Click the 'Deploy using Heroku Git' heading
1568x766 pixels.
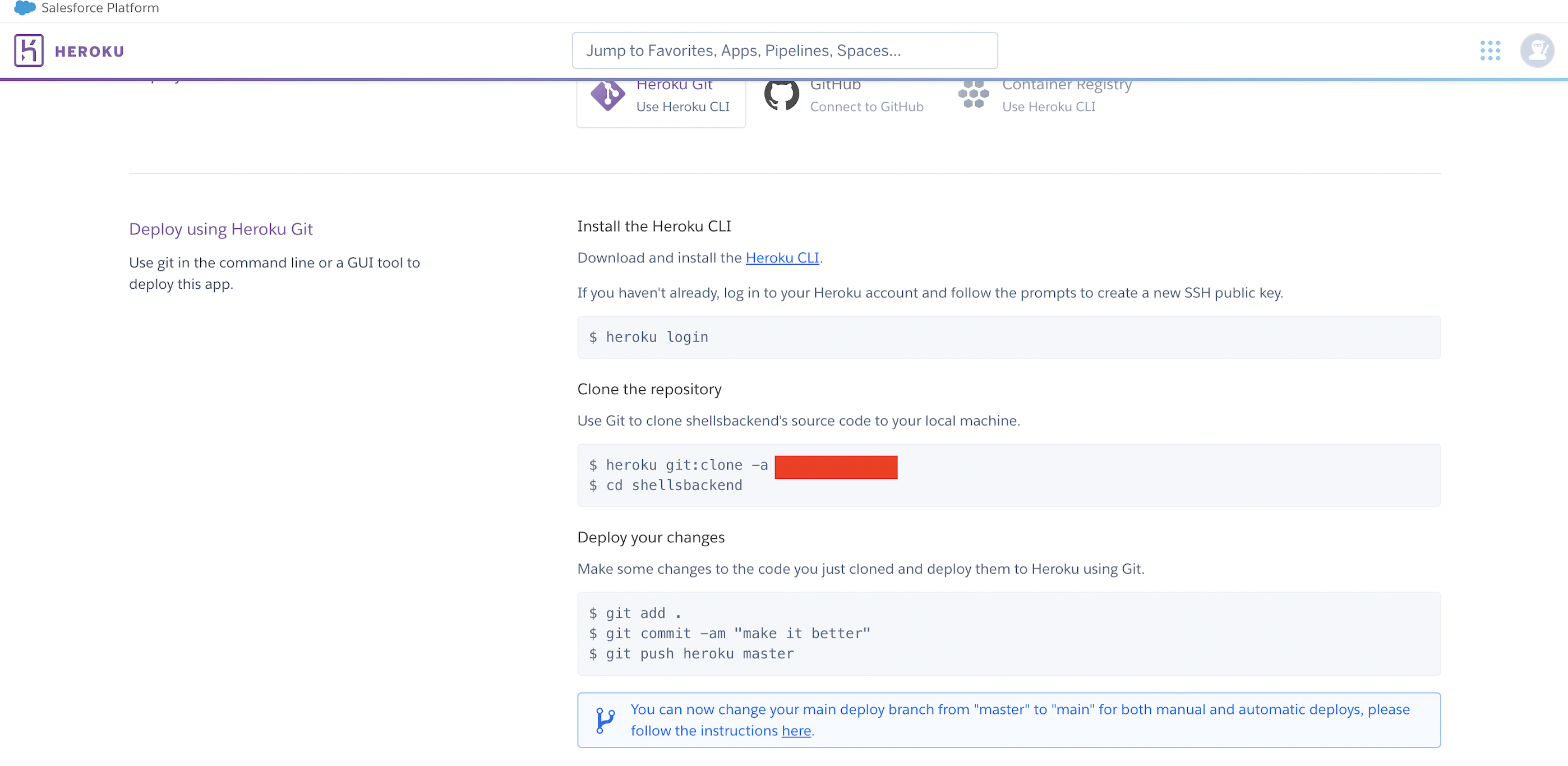click(221, 229)
